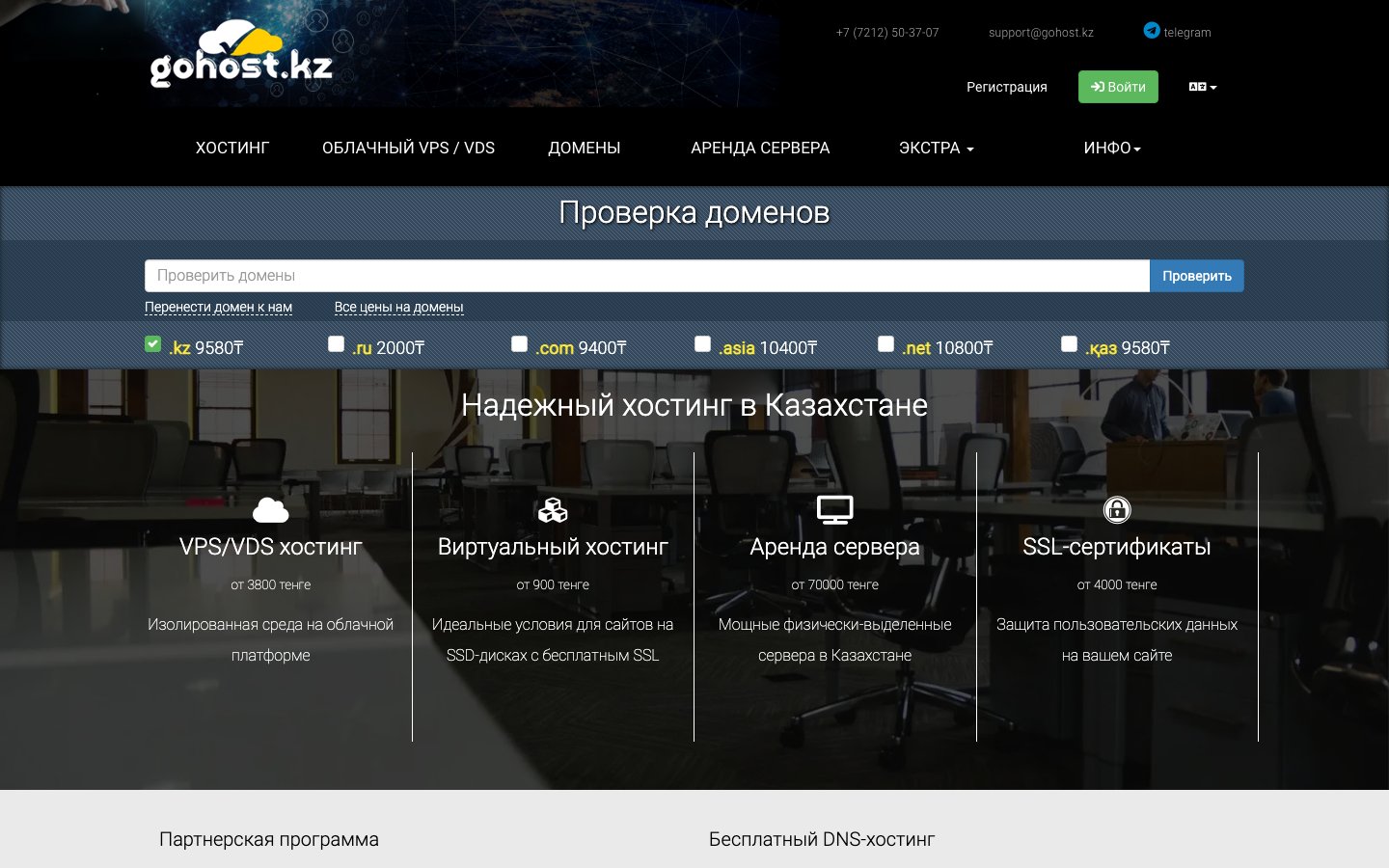Viewport: 1389px width, 868px height.
Task: Click the Регистрация link
Action: [1007, 87]
